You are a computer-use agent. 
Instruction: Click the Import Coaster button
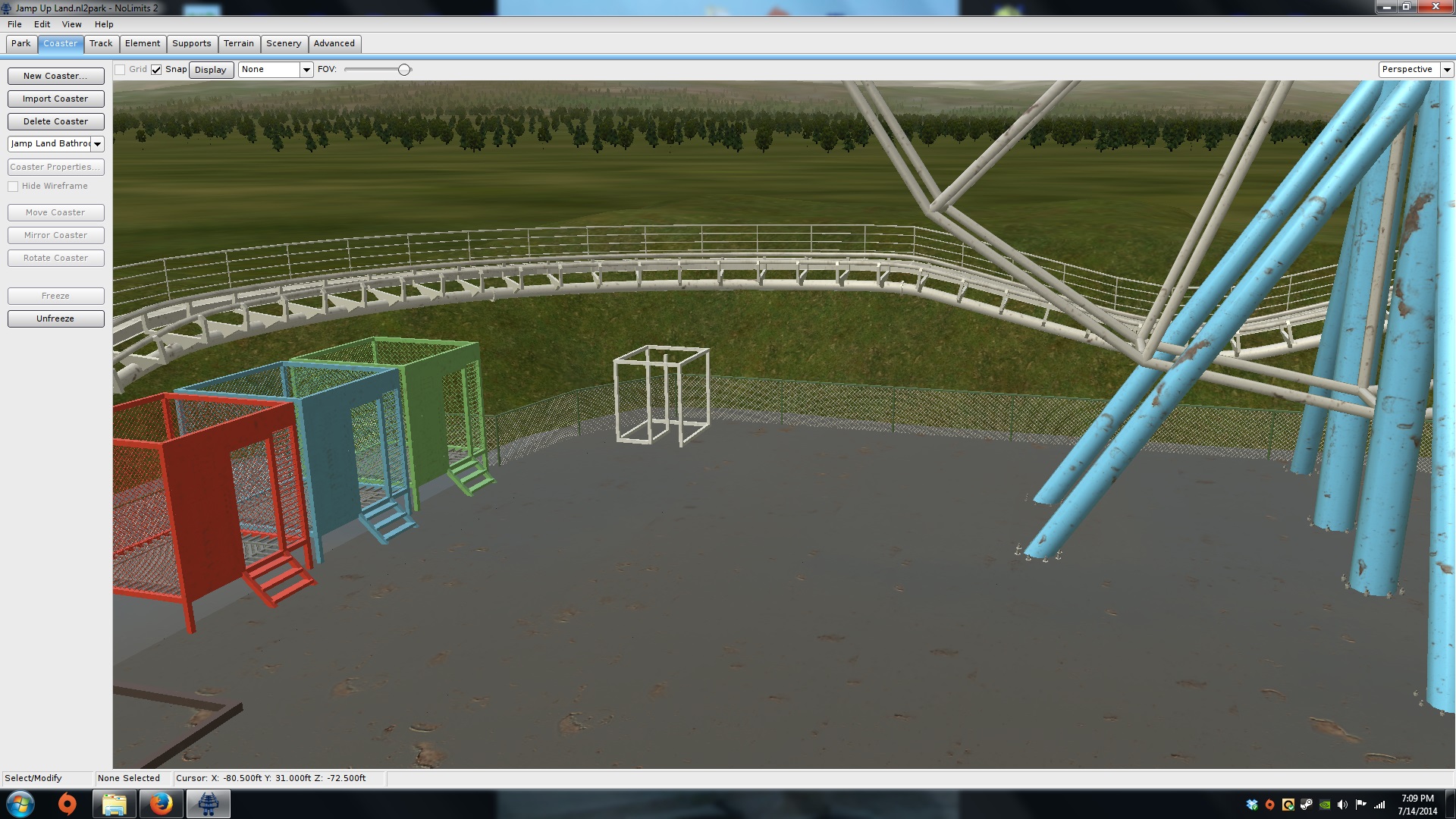[55, 99]
